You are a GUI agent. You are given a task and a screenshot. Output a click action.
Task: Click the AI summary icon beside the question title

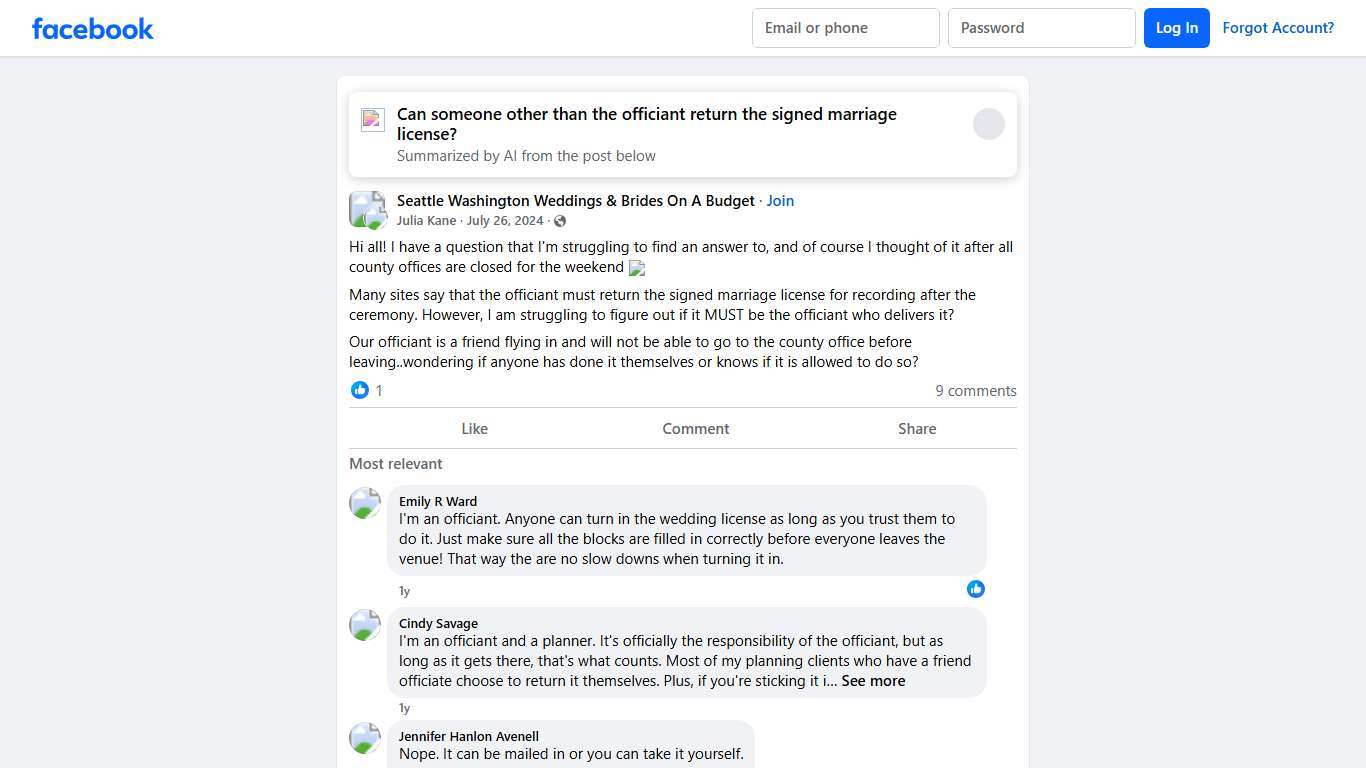373,120
